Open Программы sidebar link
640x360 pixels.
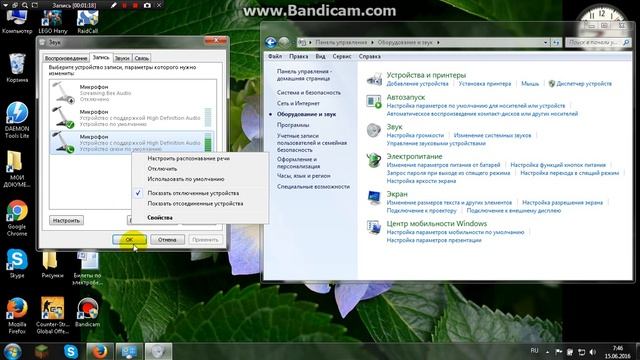coord(293,125)
